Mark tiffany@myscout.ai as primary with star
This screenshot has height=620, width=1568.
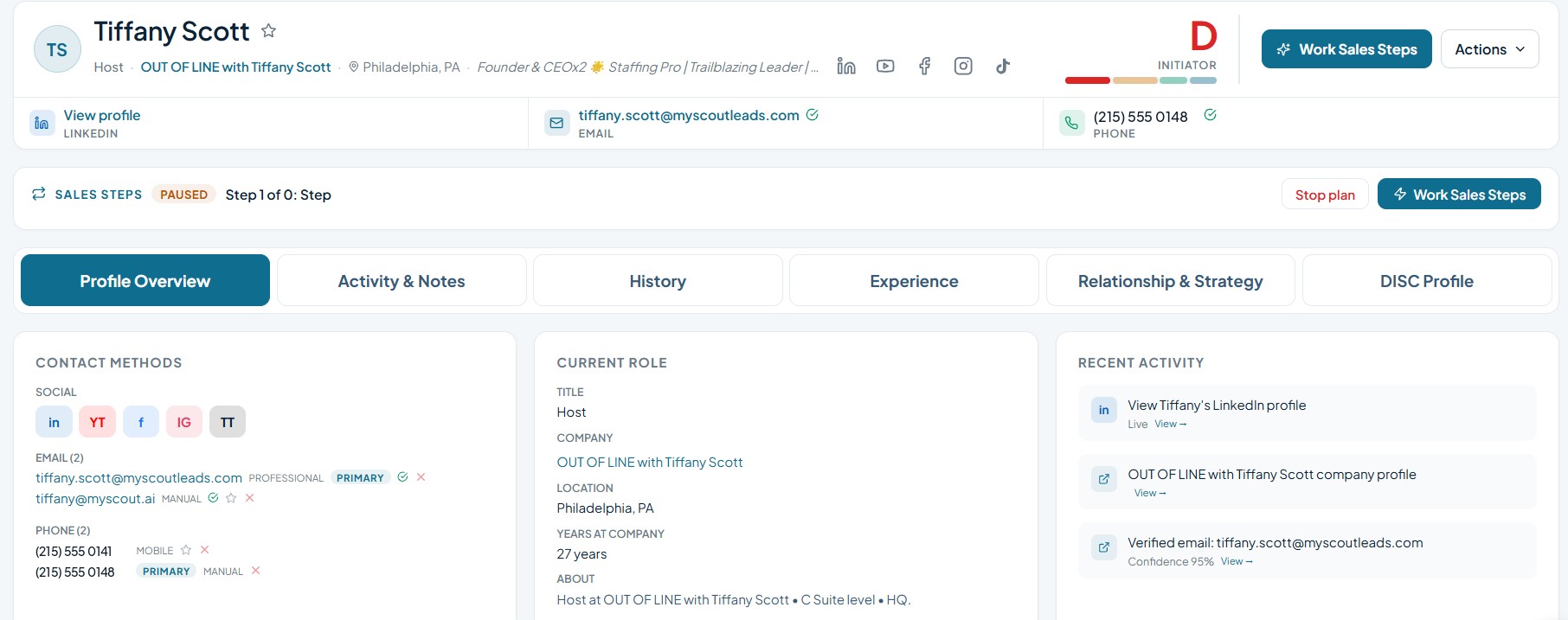point(231,498)
